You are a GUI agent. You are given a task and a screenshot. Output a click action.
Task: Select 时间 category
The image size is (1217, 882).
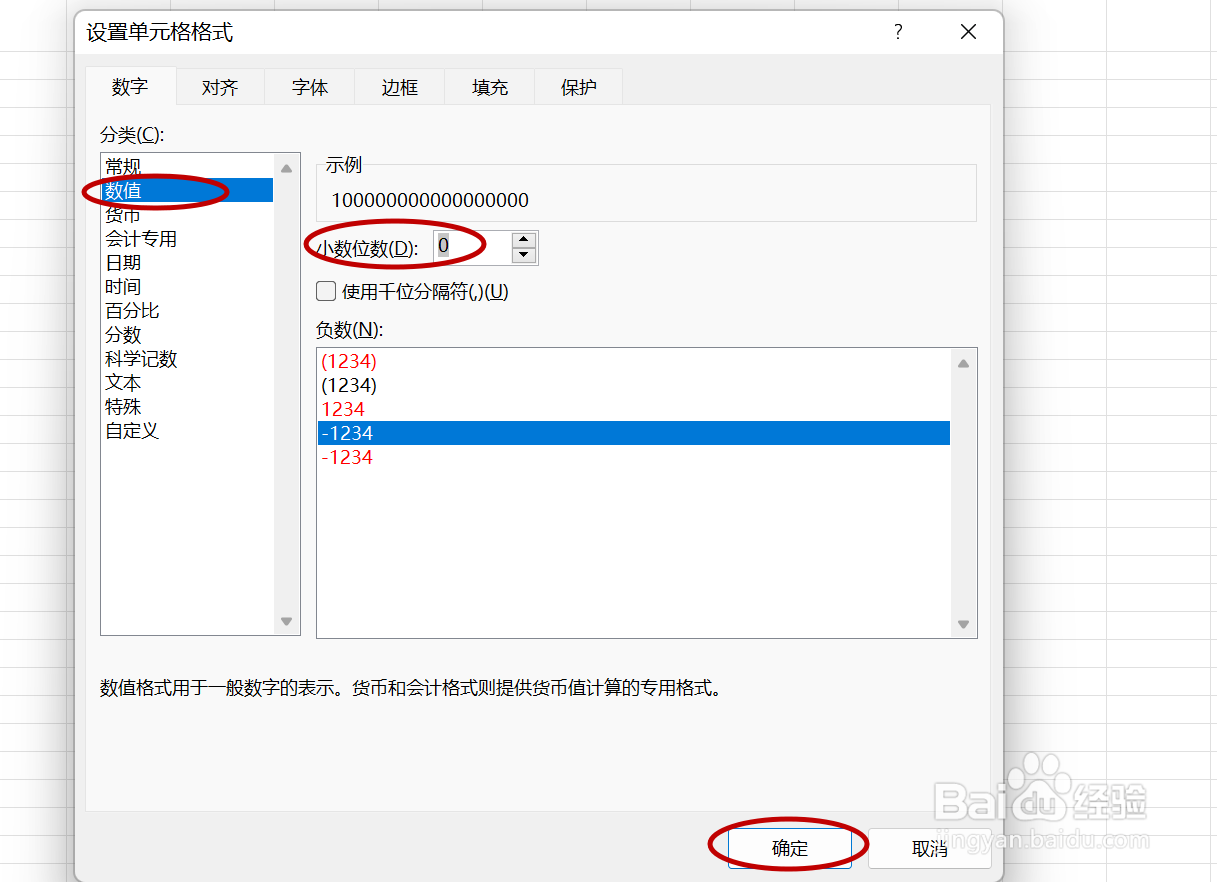point(187,286)
